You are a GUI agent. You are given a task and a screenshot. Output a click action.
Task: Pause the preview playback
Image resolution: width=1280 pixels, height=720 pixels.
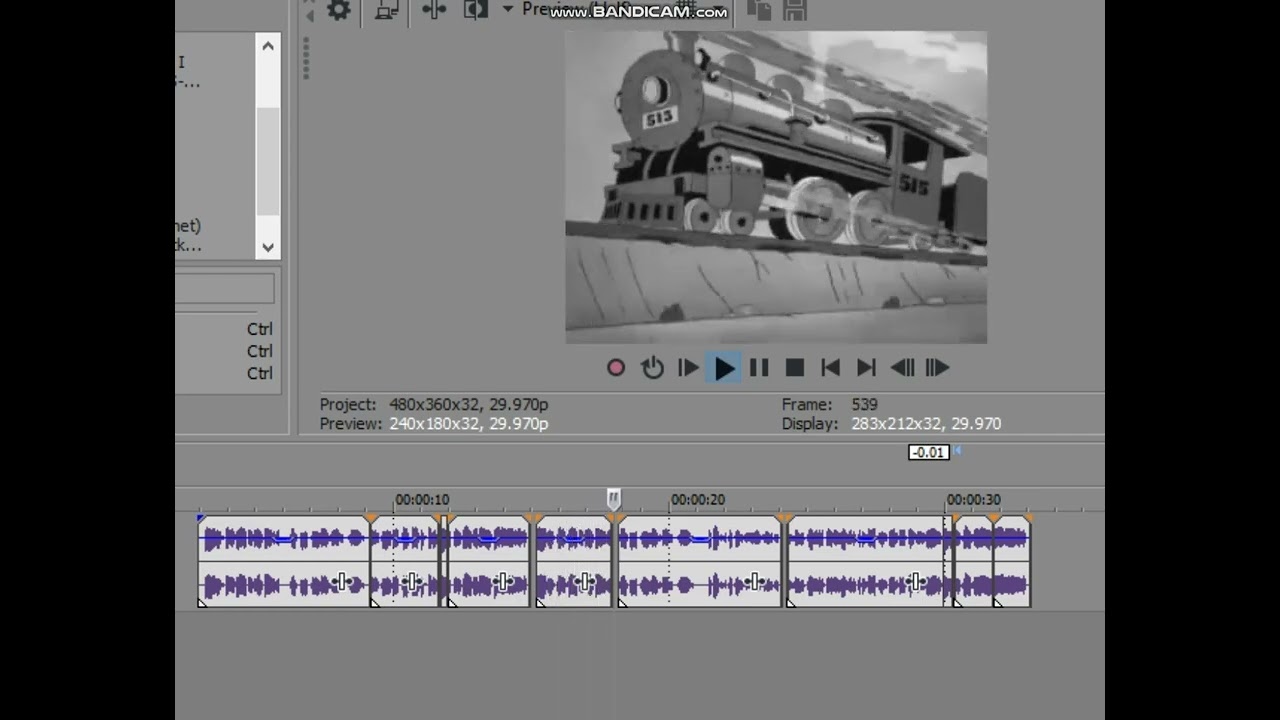759,368
